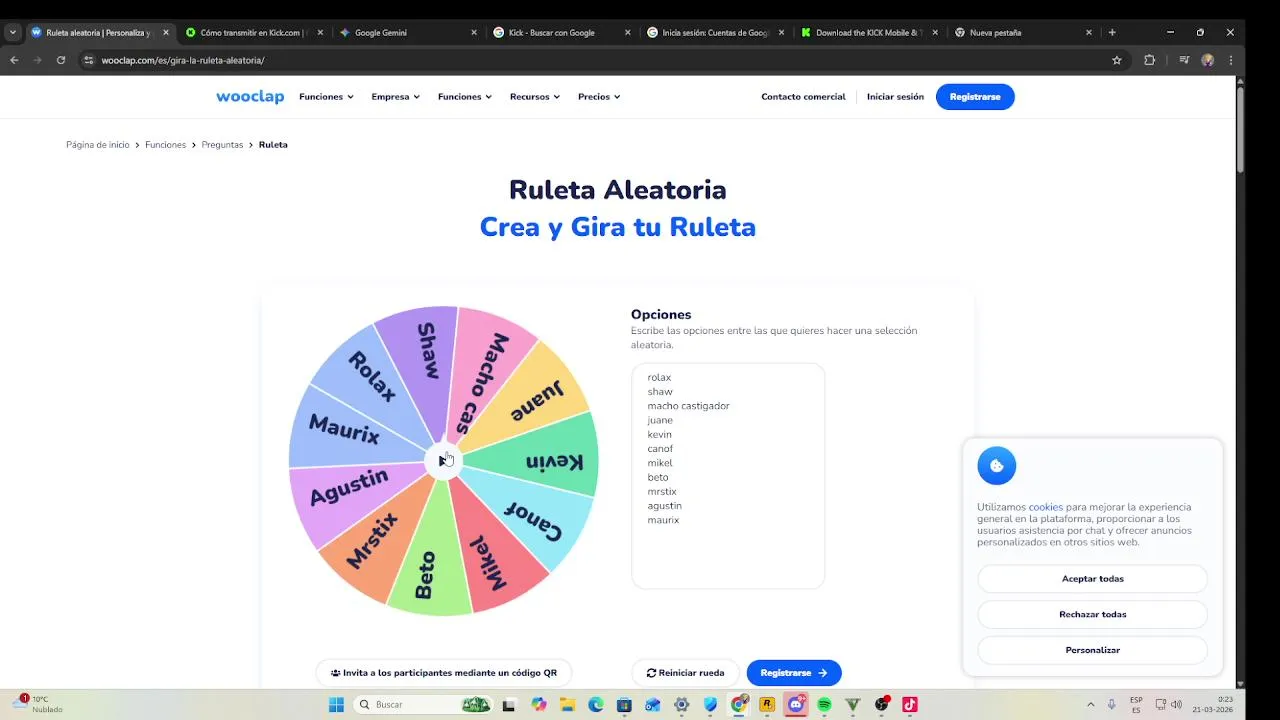
Task: Switch to Download the KICK Mobile tab
Action: click(869, 32)
